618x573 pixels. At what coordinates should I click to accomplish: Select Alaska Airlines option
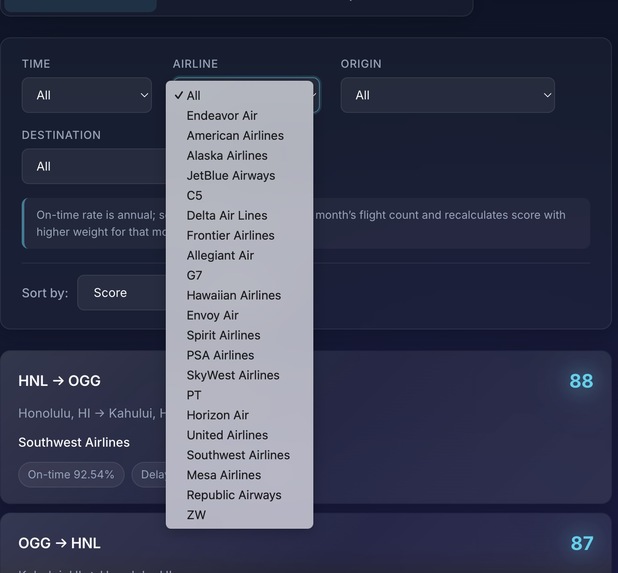(239, 156)
